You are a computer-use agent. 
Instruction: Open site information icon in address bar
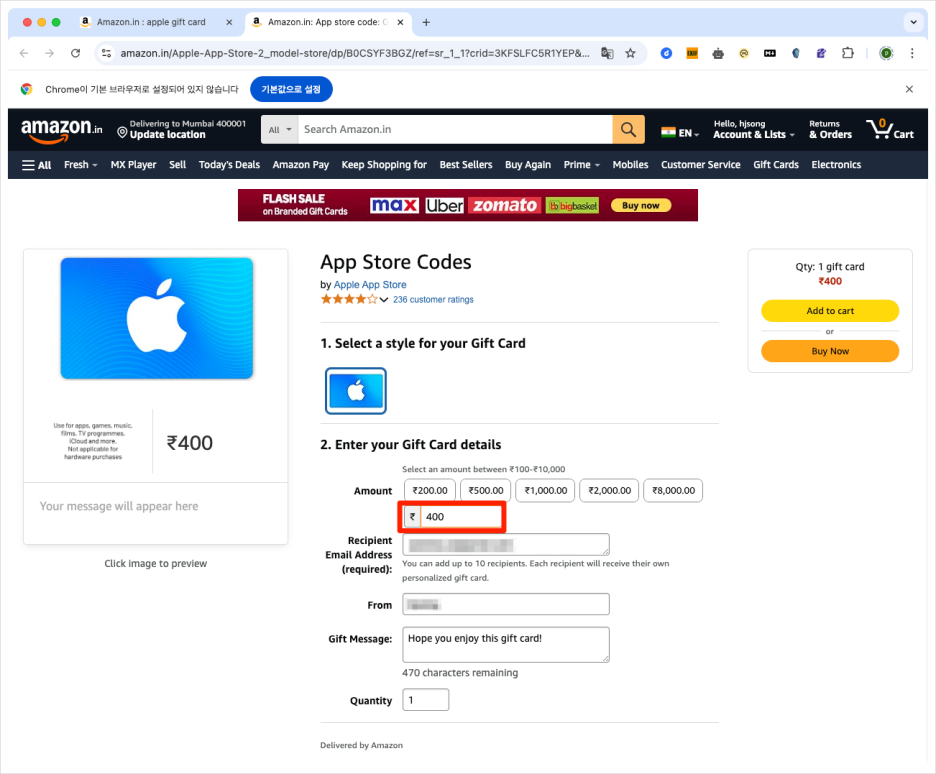pyautogui.click(x=106, y=53)
